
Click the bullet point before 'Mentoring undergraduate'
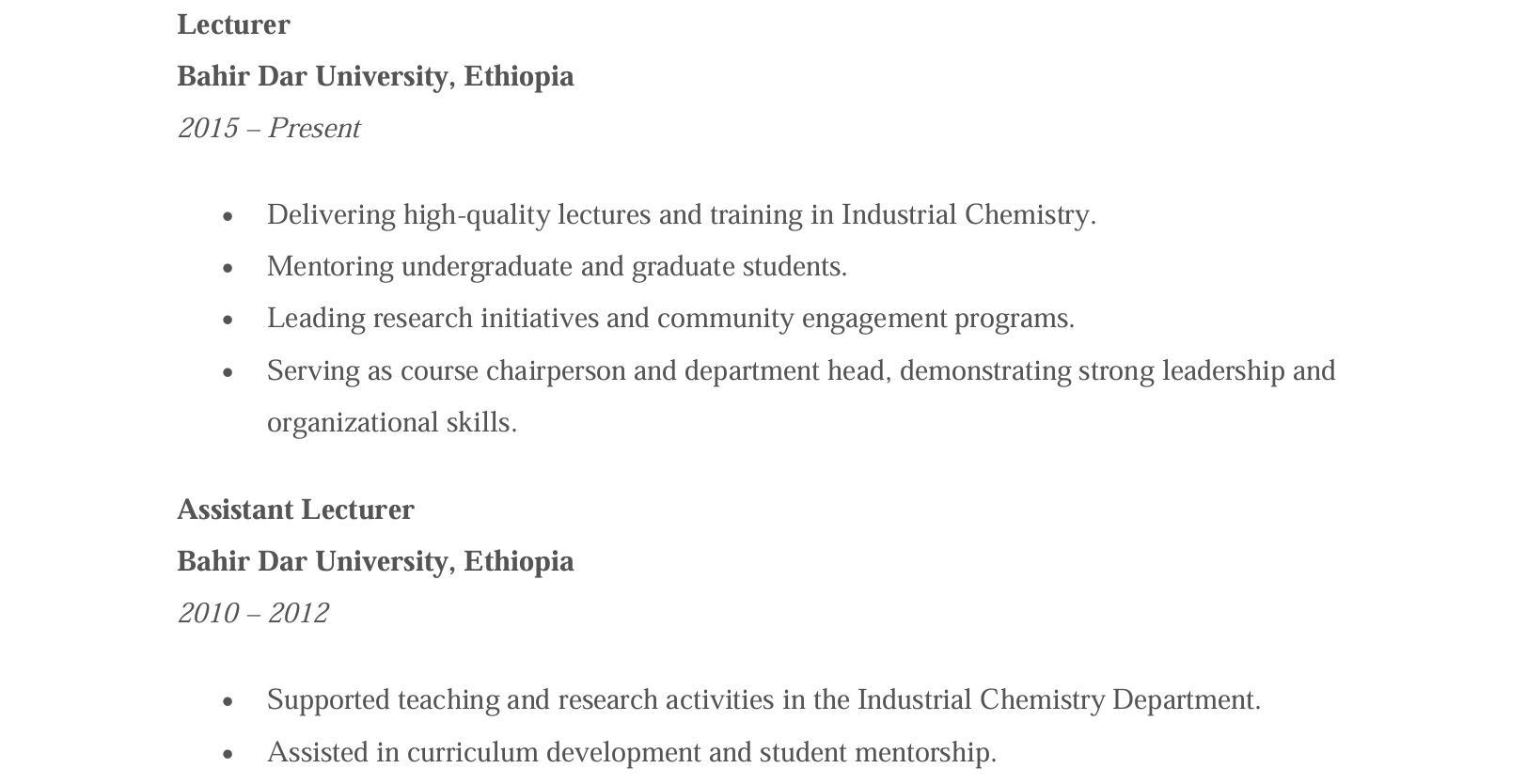point(228,269)
